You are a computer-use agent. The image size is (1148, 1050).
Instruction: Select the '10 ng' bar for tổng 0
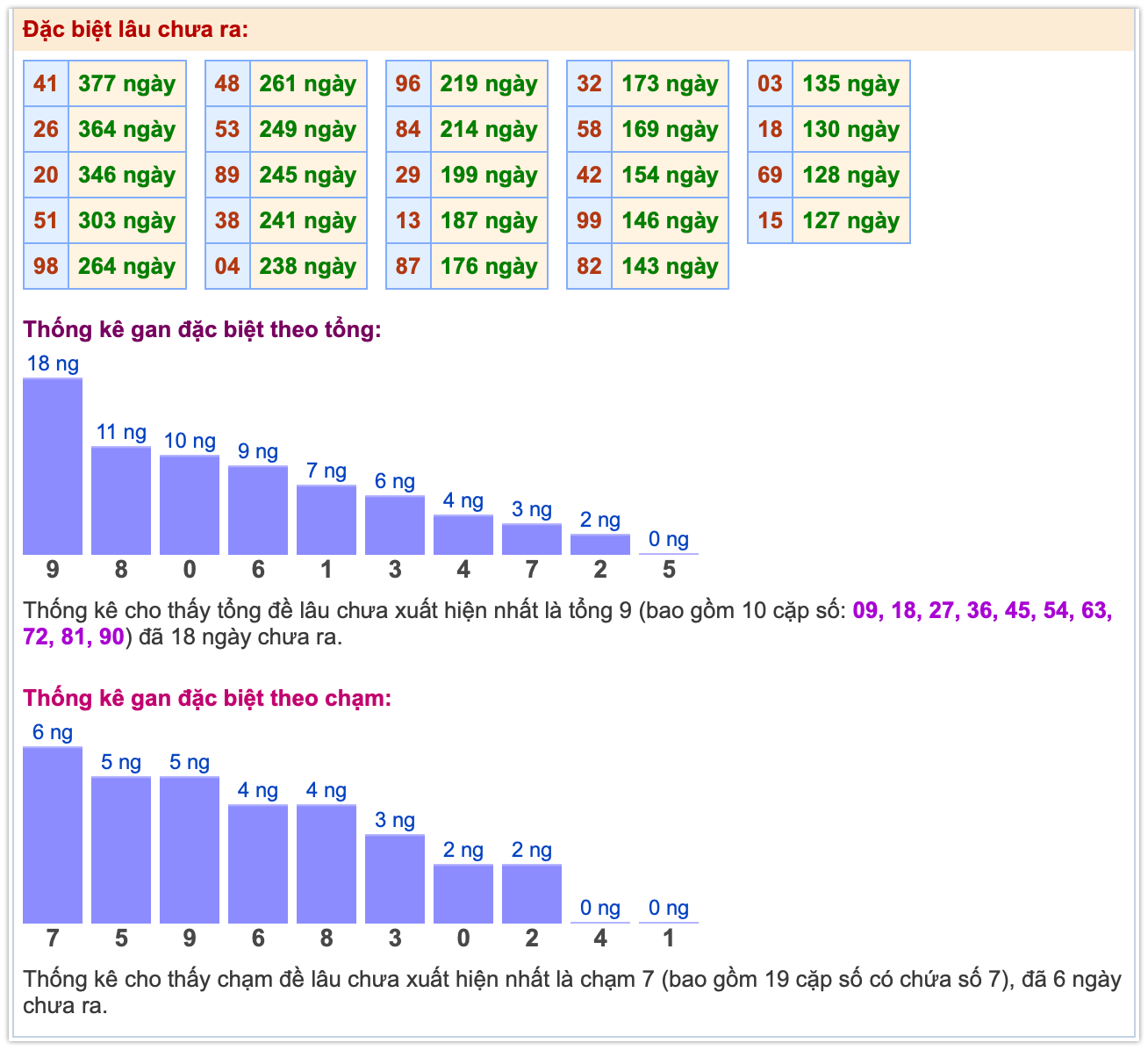(x=190, y=505)
